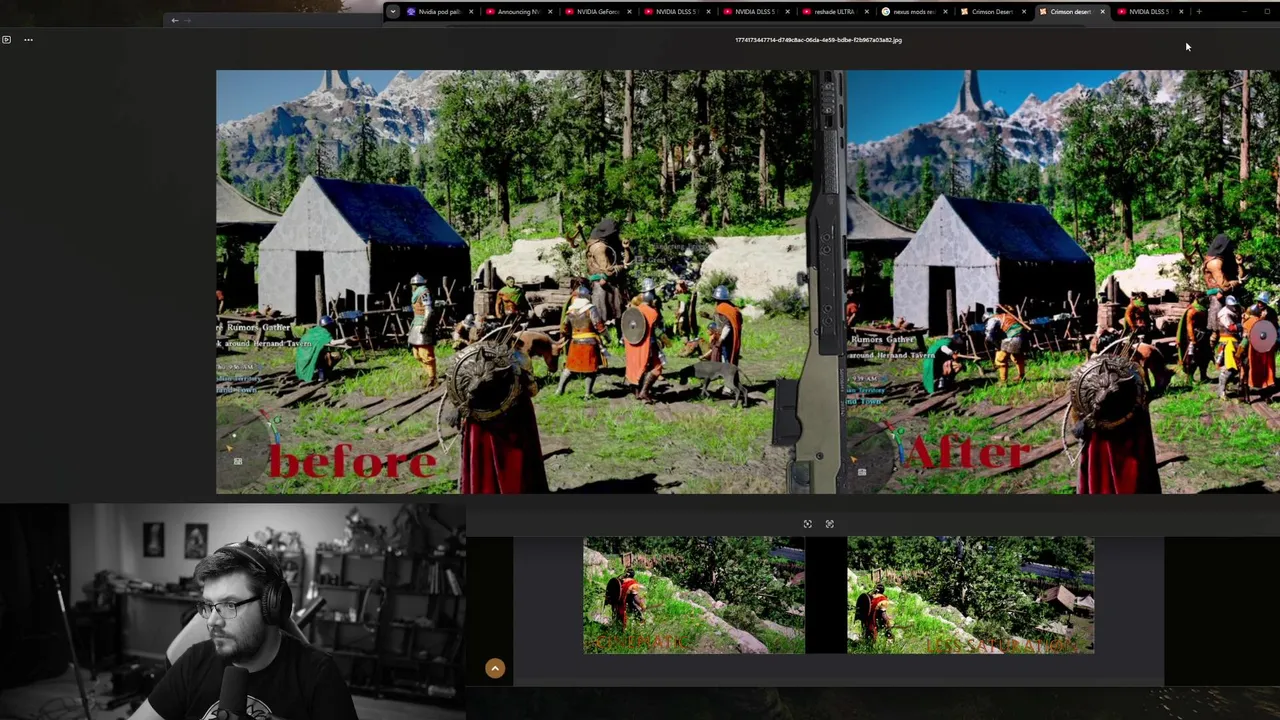
Task: Open the tab search dropdown chevron
Action: pos(393,12)
